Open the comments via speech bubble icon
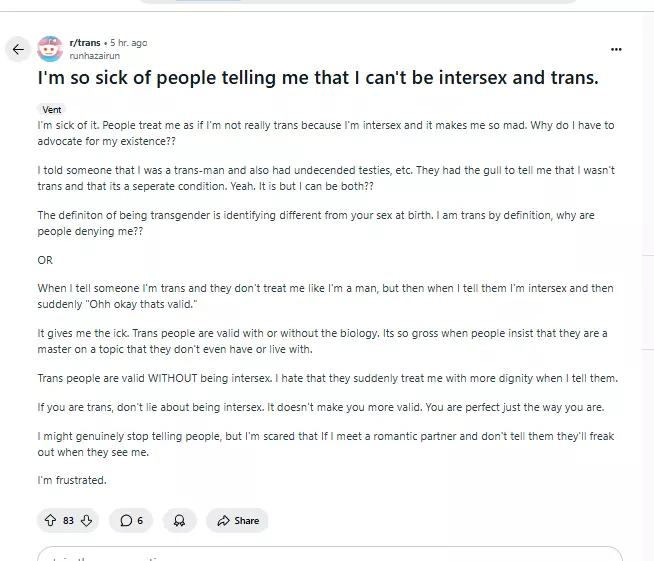The width and height of the screenshot is (654, 561). click(126, 520)
